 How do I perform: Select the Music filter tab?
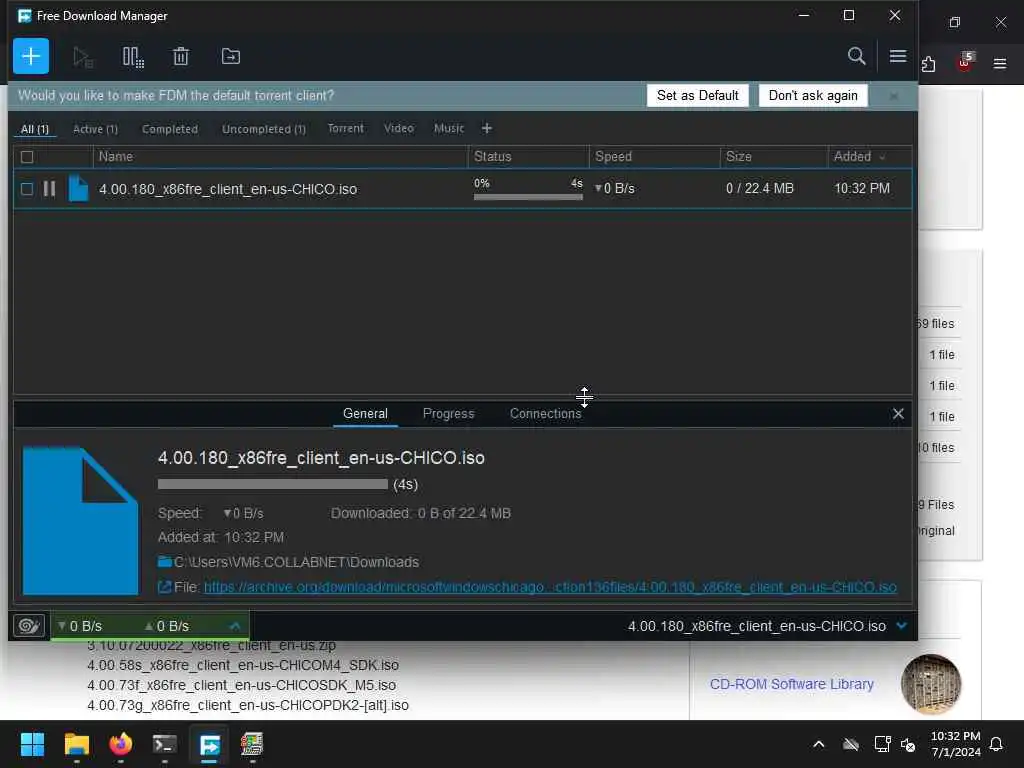coord(449,129)
